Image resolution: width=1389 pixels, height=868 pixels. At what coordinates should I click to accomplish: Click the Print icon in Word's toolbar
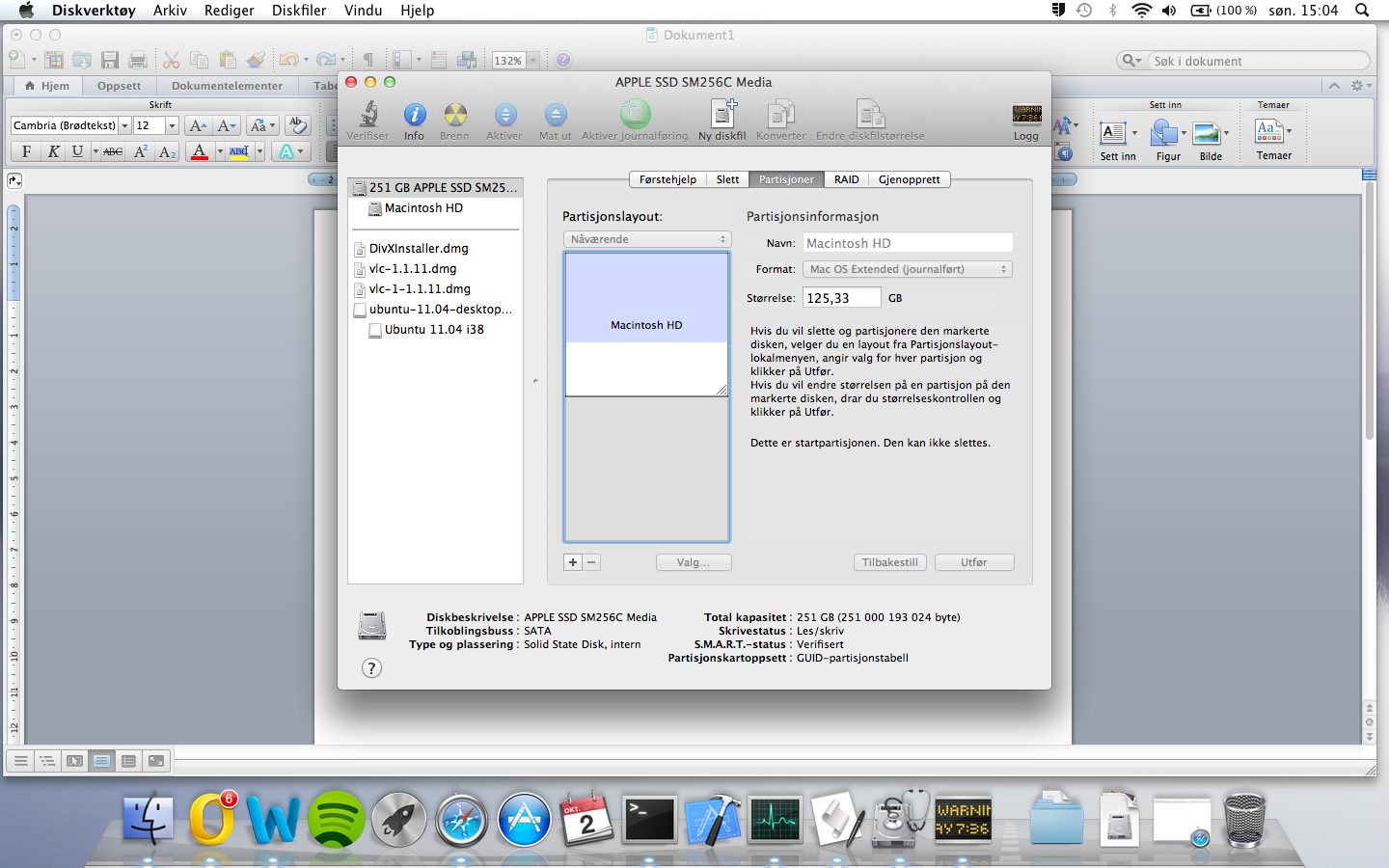click(138, 60)
